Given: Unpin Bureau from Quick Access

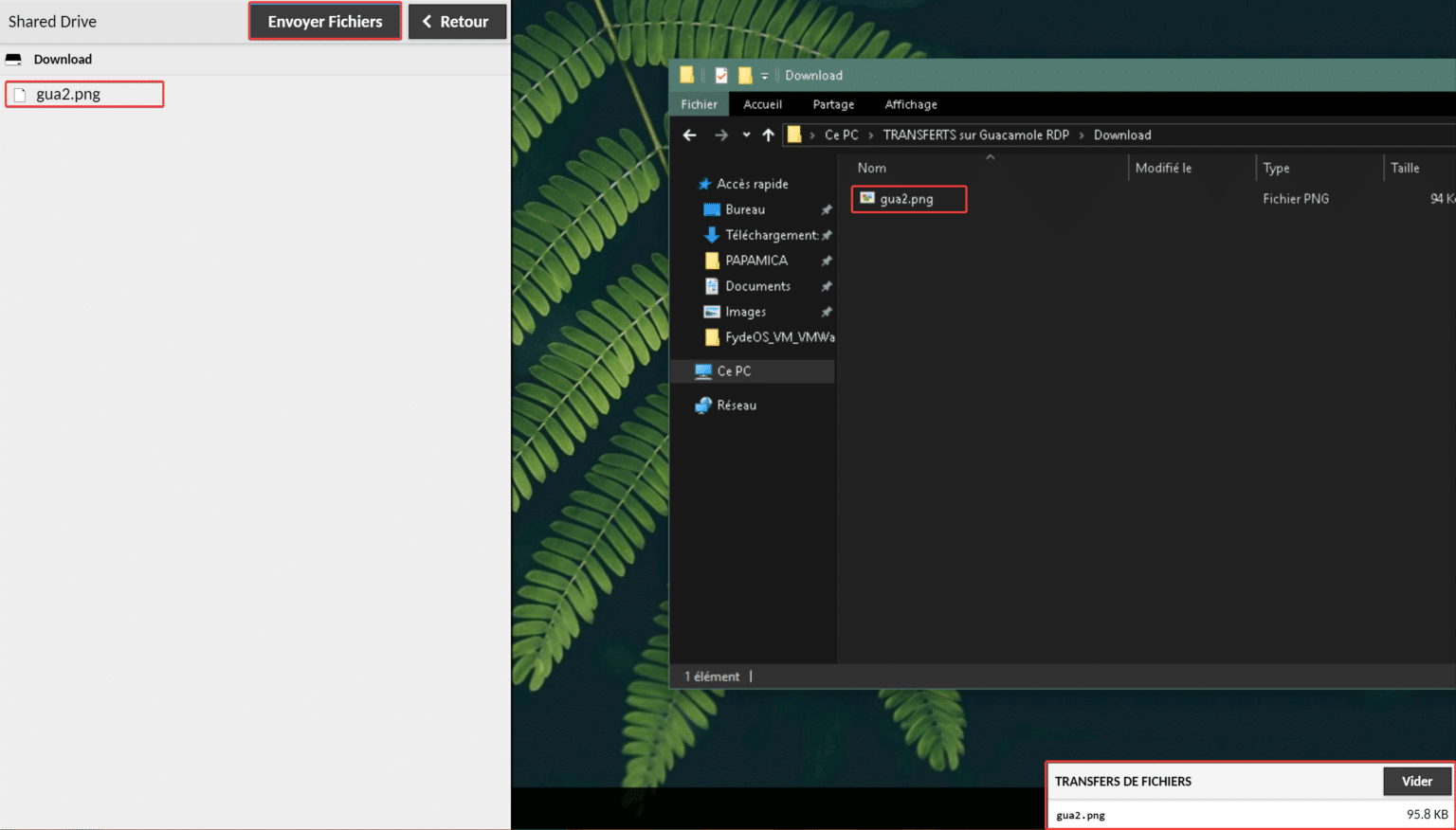Looking at the screenshot, I should pyautogui.click(x=826, y=209).
